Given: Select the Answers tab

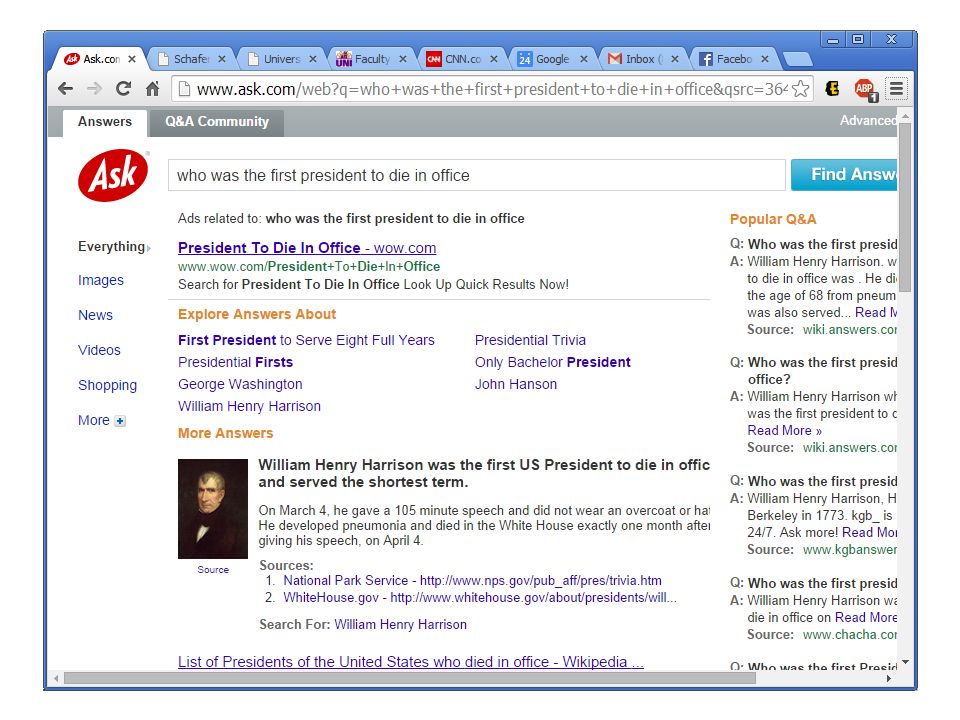Looking at the screenshot, I should [x=105, y=122].
